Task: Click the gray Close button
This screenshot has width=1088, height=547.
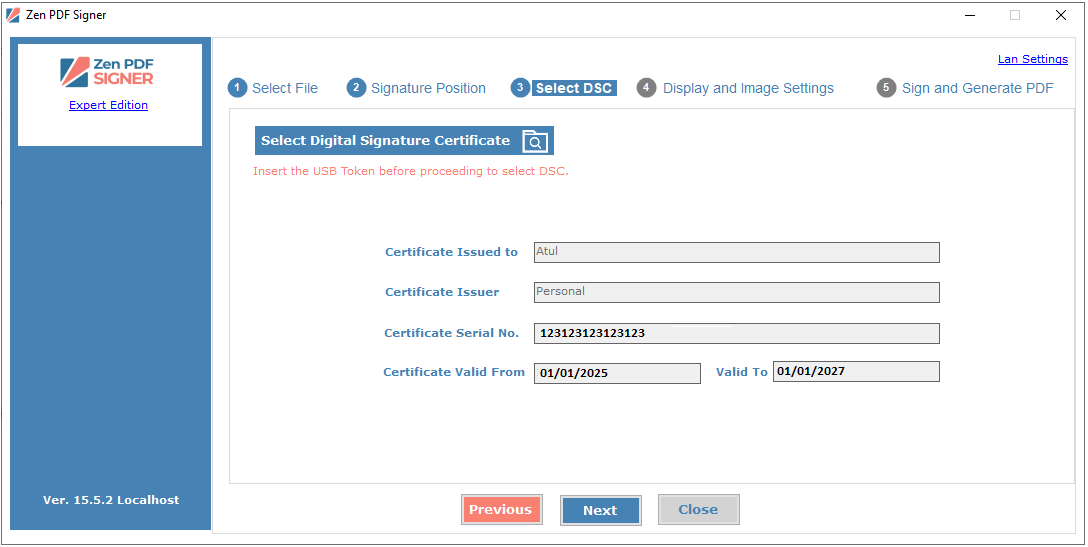Action: [x=698, y=510]
